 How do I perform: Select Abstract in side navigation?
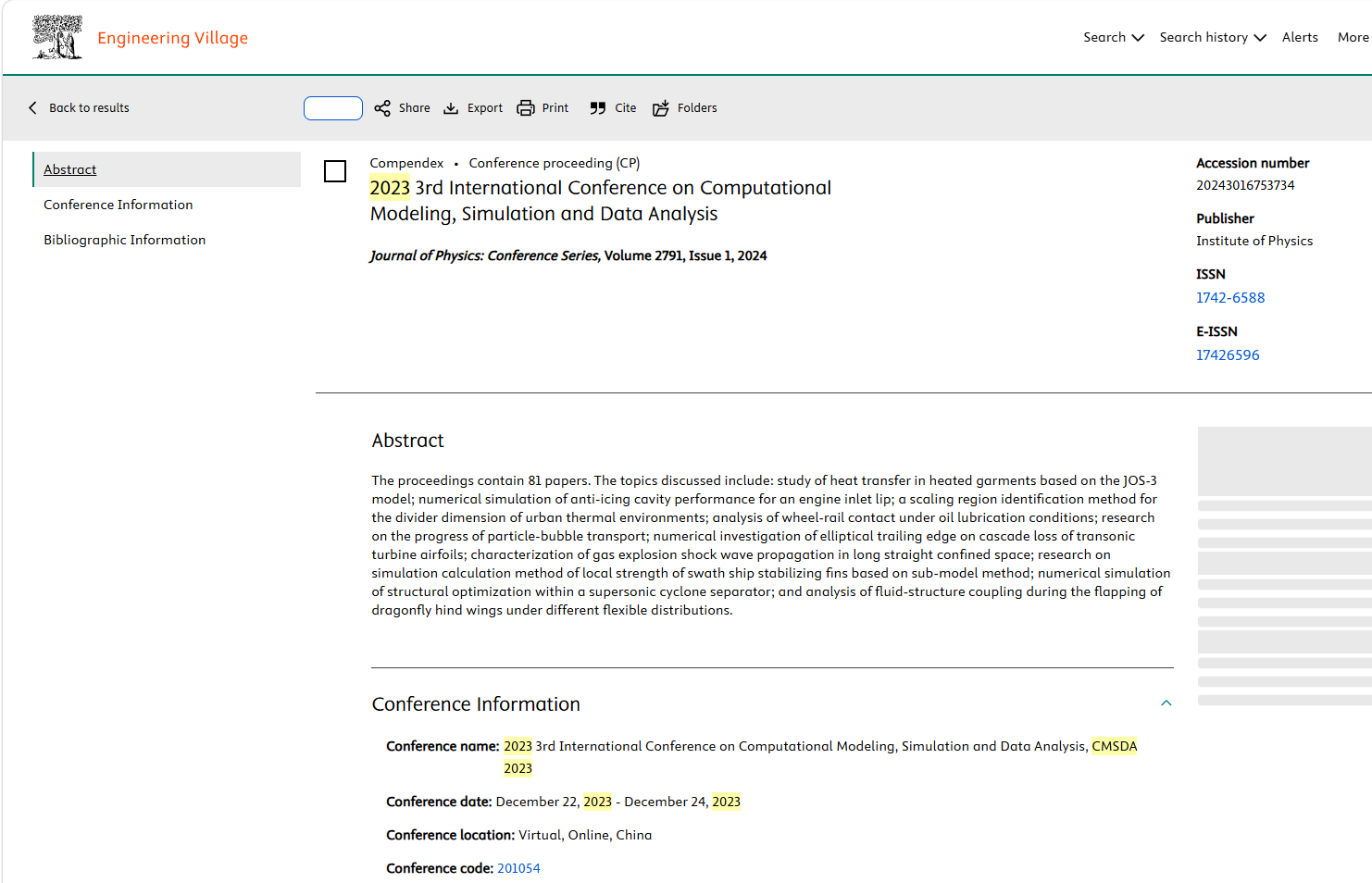tap(167, 169)
